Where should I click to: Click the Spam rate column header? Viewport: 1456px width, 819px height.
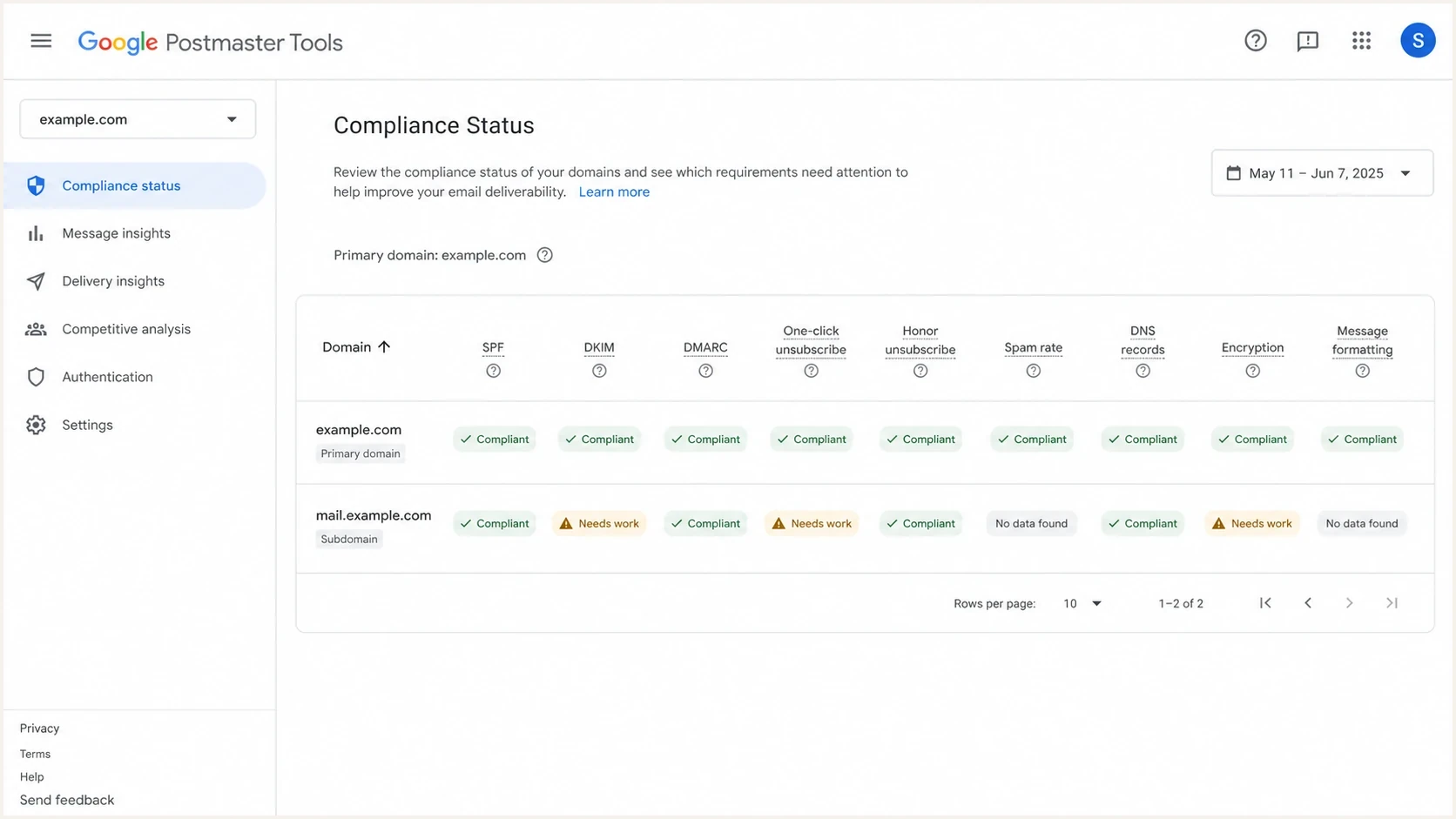1033,347
